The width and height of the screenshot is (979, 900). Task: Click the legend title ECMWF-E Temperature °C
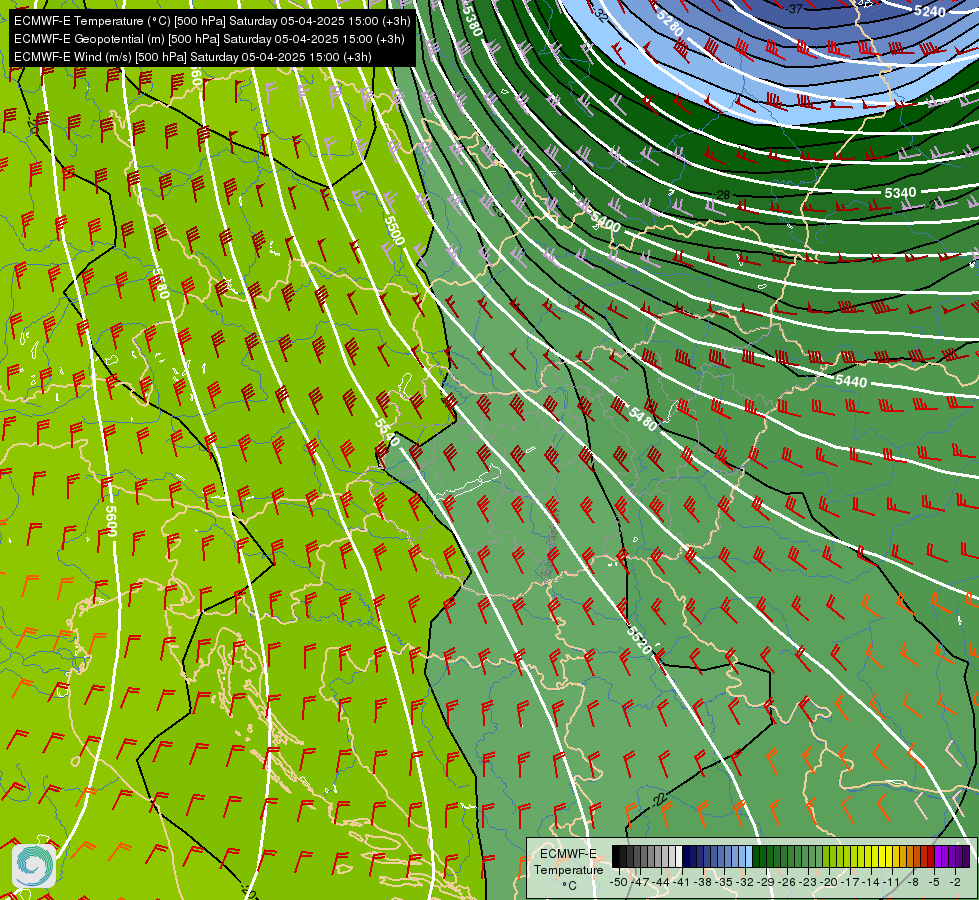(568, 869)
